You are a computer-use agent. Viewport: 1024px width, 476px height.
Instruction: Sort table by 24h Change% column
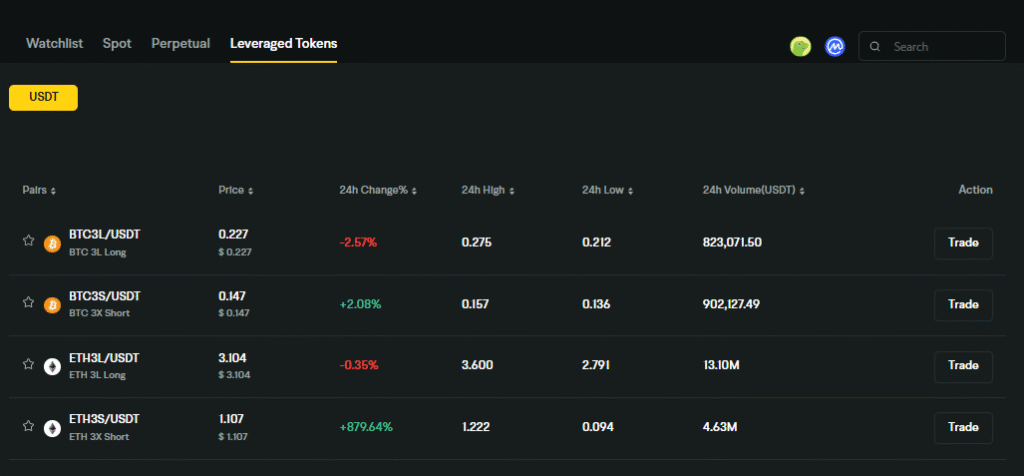378,190
